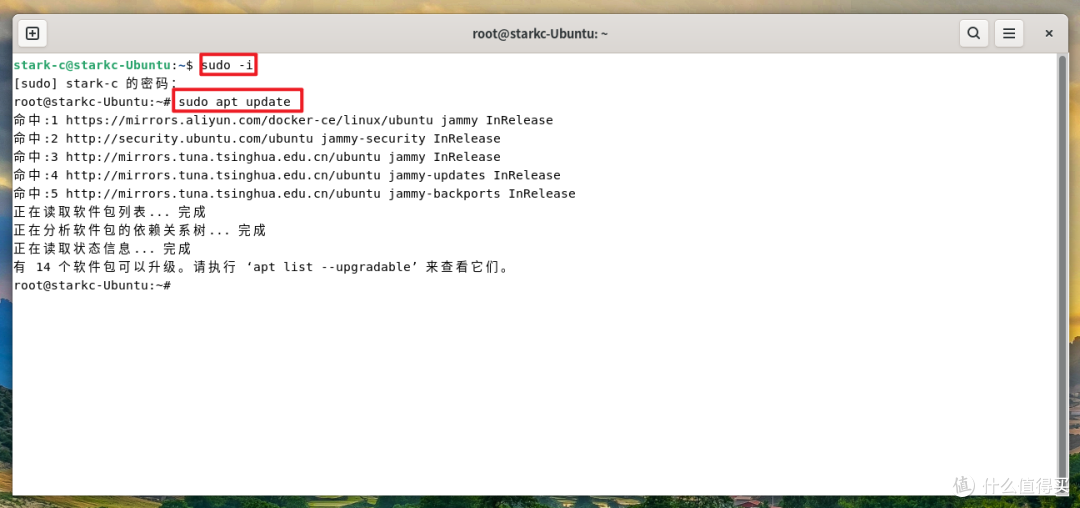This screenshot has height=508, width=1080.
Task: Click the '正在读取软件包列表... 完成' line
Action: click(x=110, y=212)
